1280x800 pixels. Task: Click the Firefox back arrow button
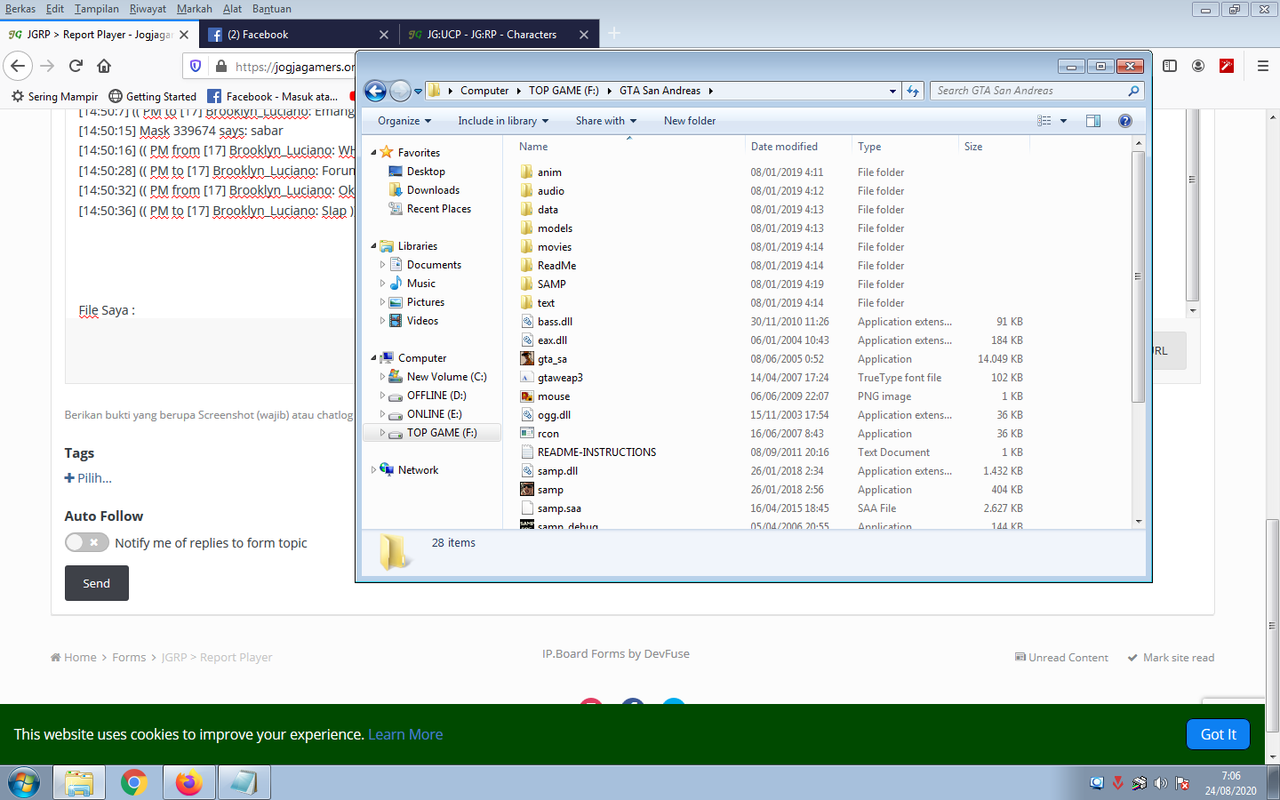pyautogui.click(x=18, y=66)
